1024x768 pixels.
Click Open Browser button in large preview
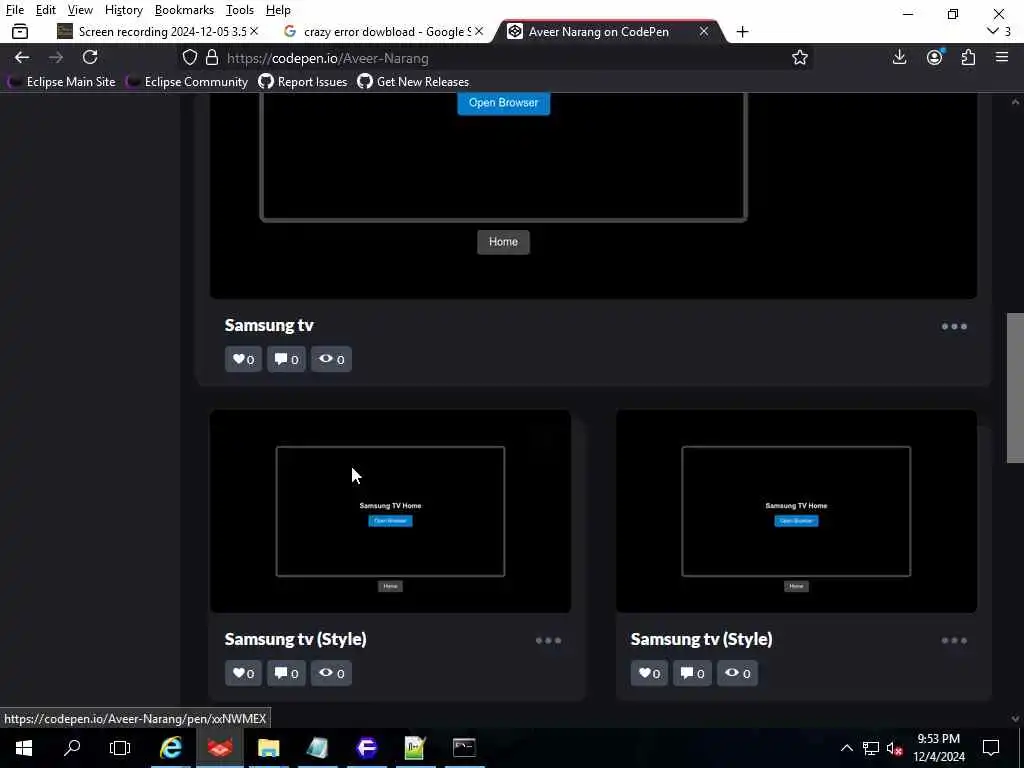coord(504,103)
